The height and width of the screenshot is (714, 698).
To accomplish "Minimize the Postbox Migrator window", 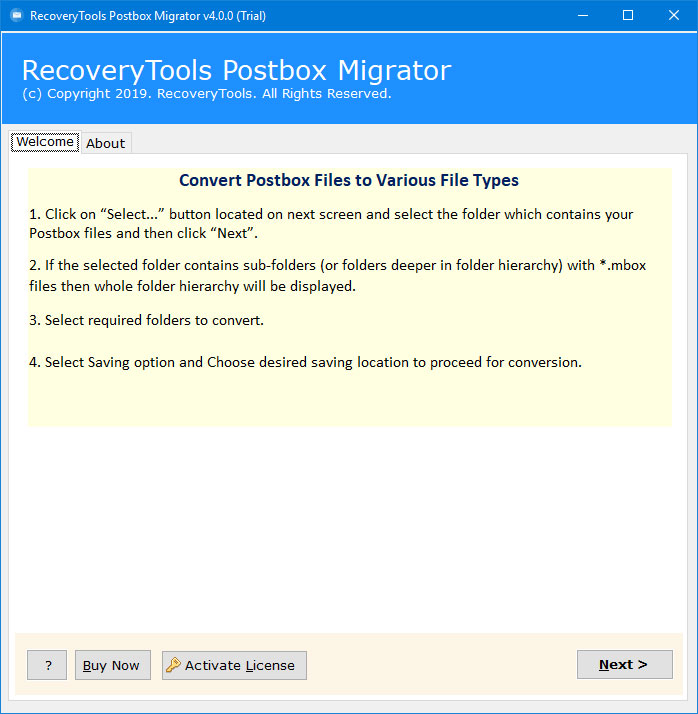I will click(x=583, y=15).
